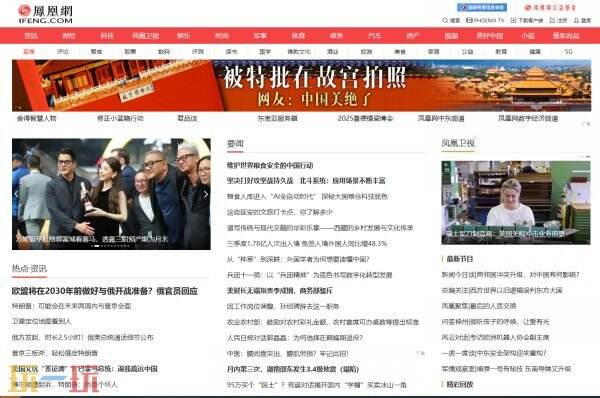Select the 评论 sub-navigation item
This screenshot has width=600, height=398.
point(63,51)
